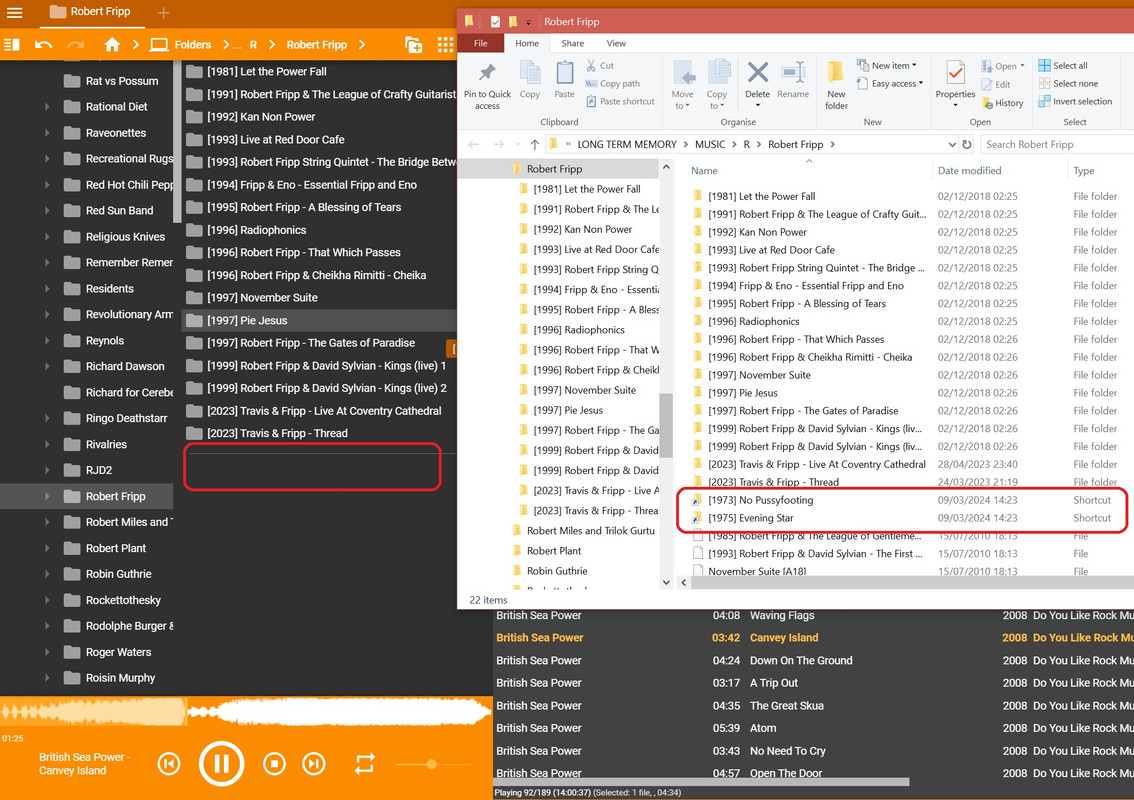Click Pin to Quick access in Explorer ribbon
This screenshot has height=800, width=1134.
[x=487, y=87]
